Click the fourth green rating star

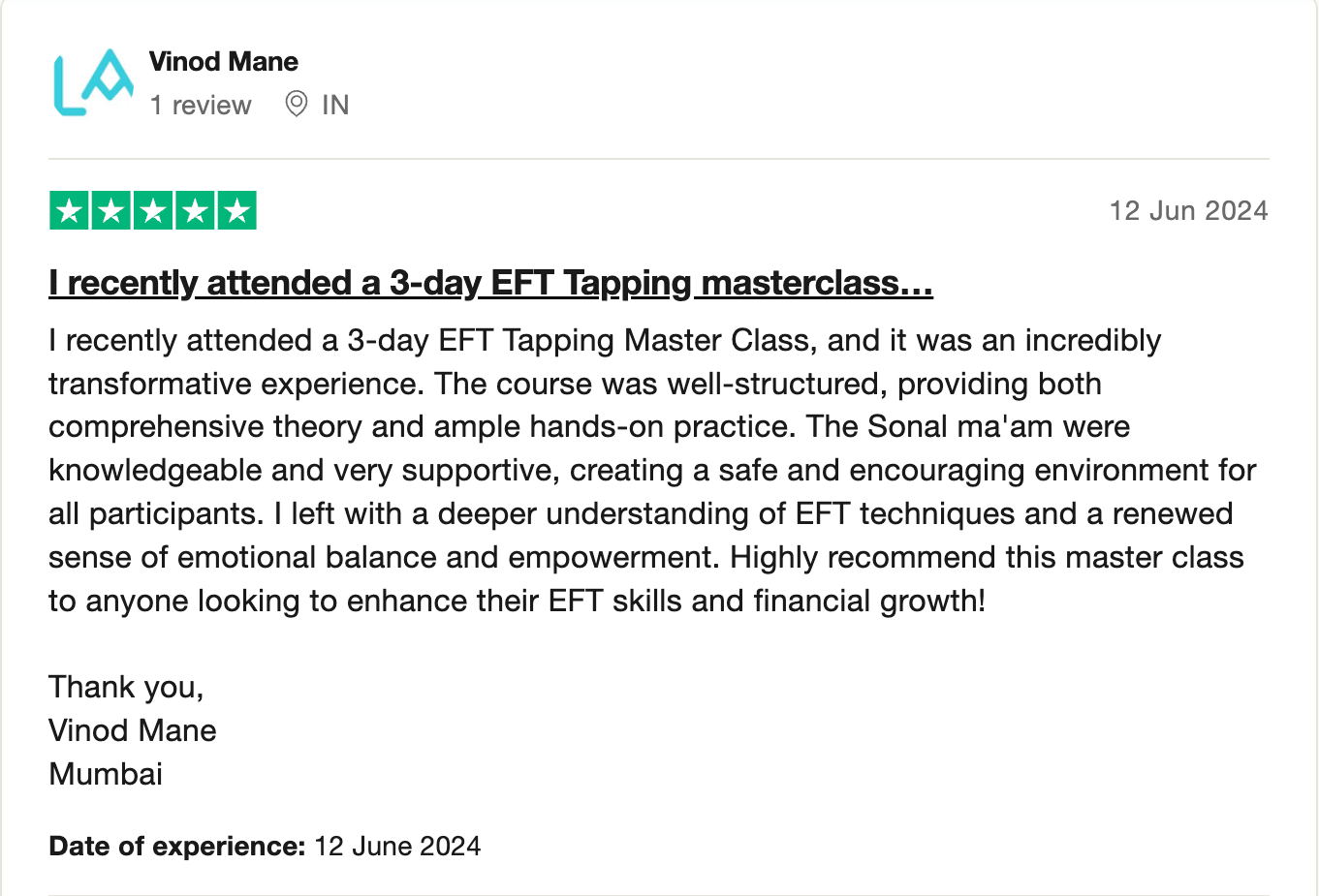coord(195,211)
